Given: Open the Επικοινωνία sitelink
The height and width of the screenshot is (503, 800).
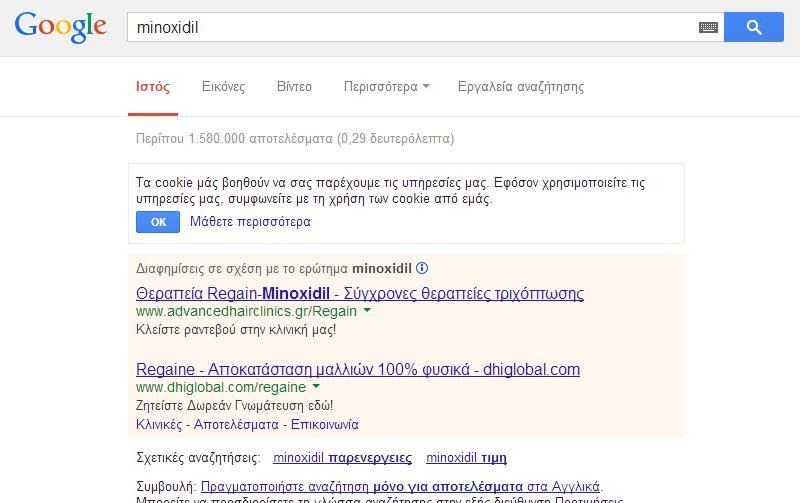Looking at the screenshot, I should pyautogui.click(x=324, y=424).
